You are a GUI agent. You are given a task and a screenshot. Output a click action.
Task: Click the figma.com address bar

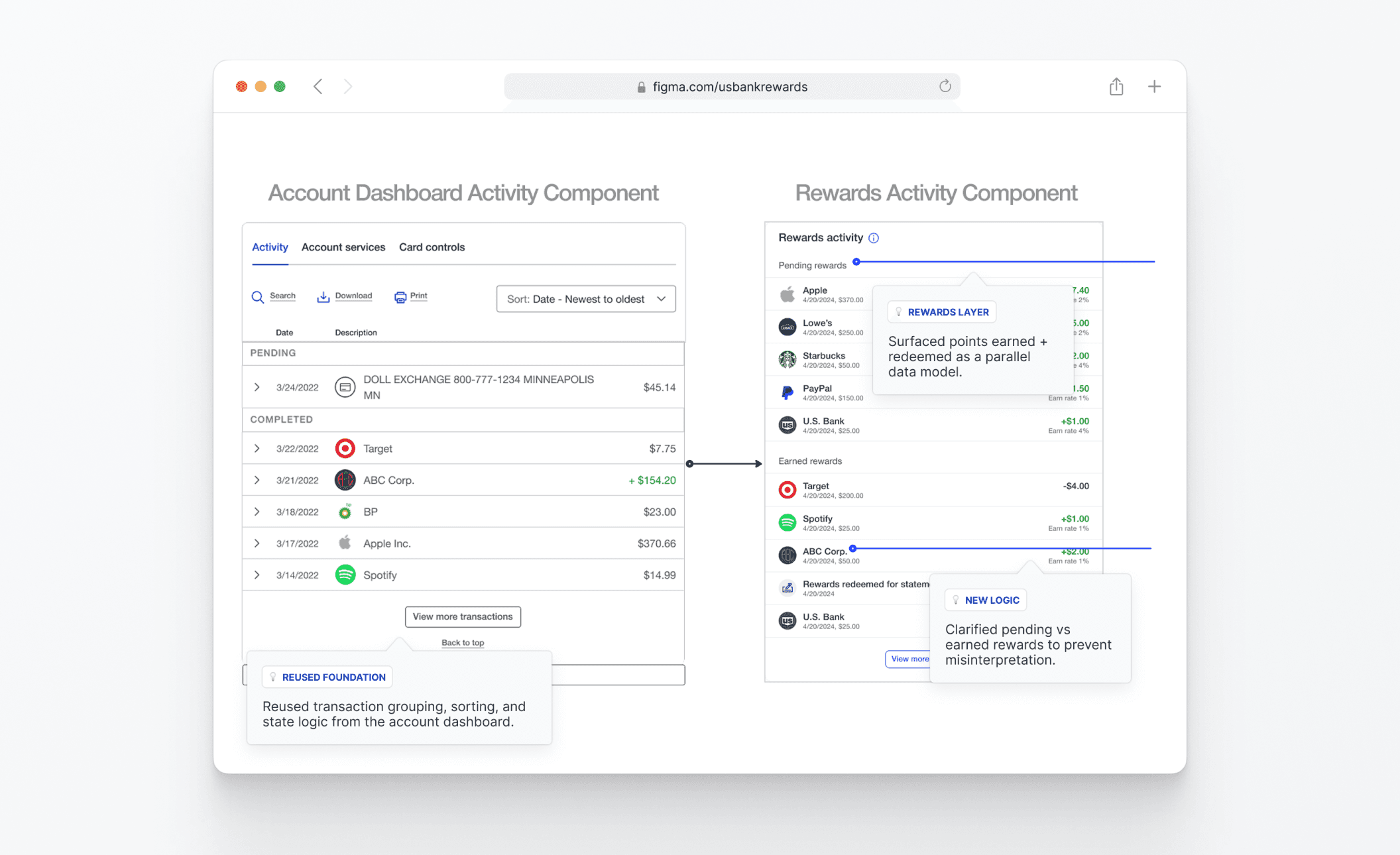point(729,87)
